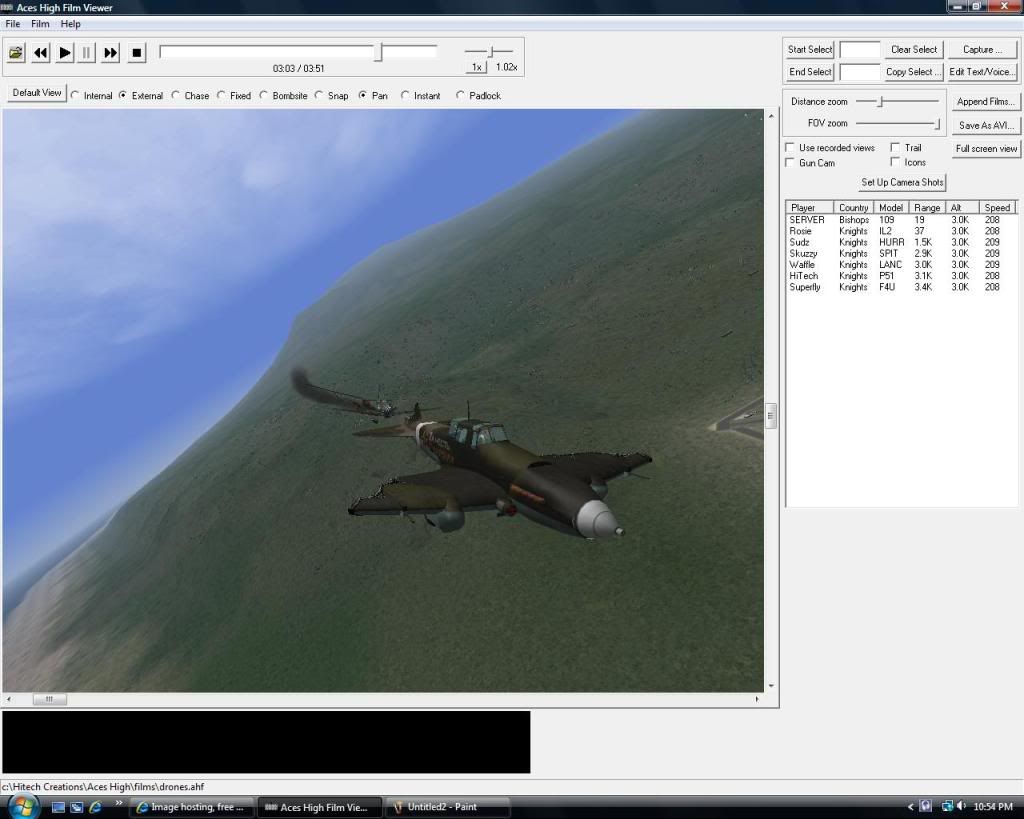The width and height of the screenshot is (1024, 819).
Task: Select the Pan radio button
Action: coord(362,95)
